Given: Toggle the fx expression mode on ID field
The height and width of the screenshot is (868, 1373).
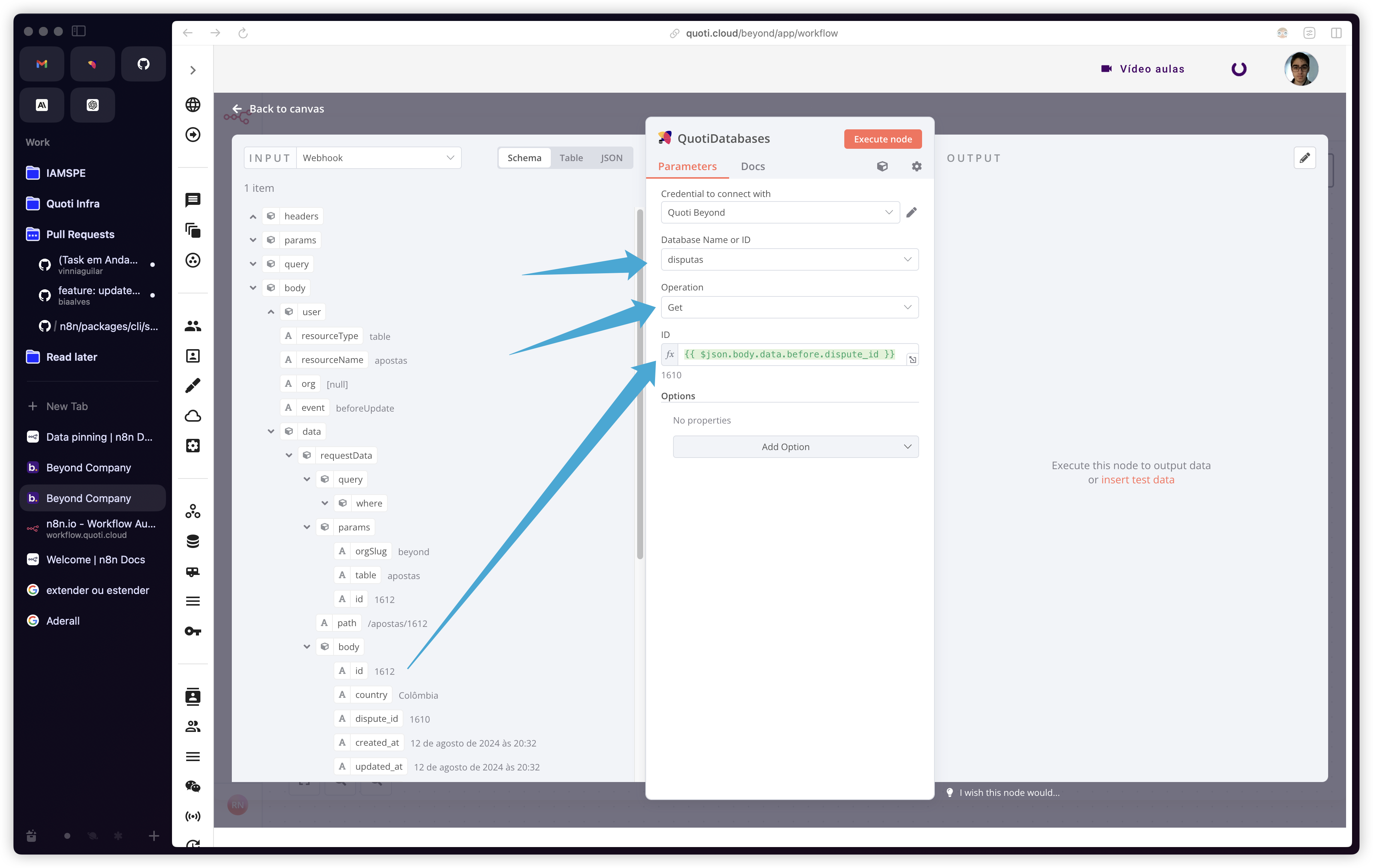Looking at the screenshot, I should tap(670, 354).
